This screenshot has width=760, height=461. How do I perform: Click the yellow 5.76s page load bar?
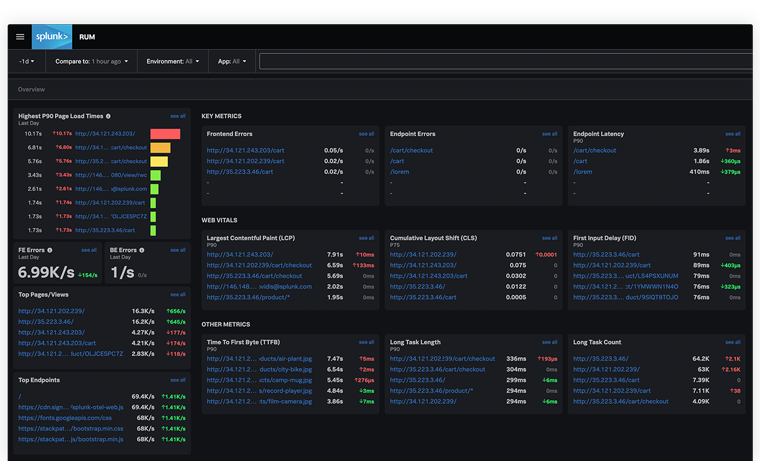pos(159,161)
